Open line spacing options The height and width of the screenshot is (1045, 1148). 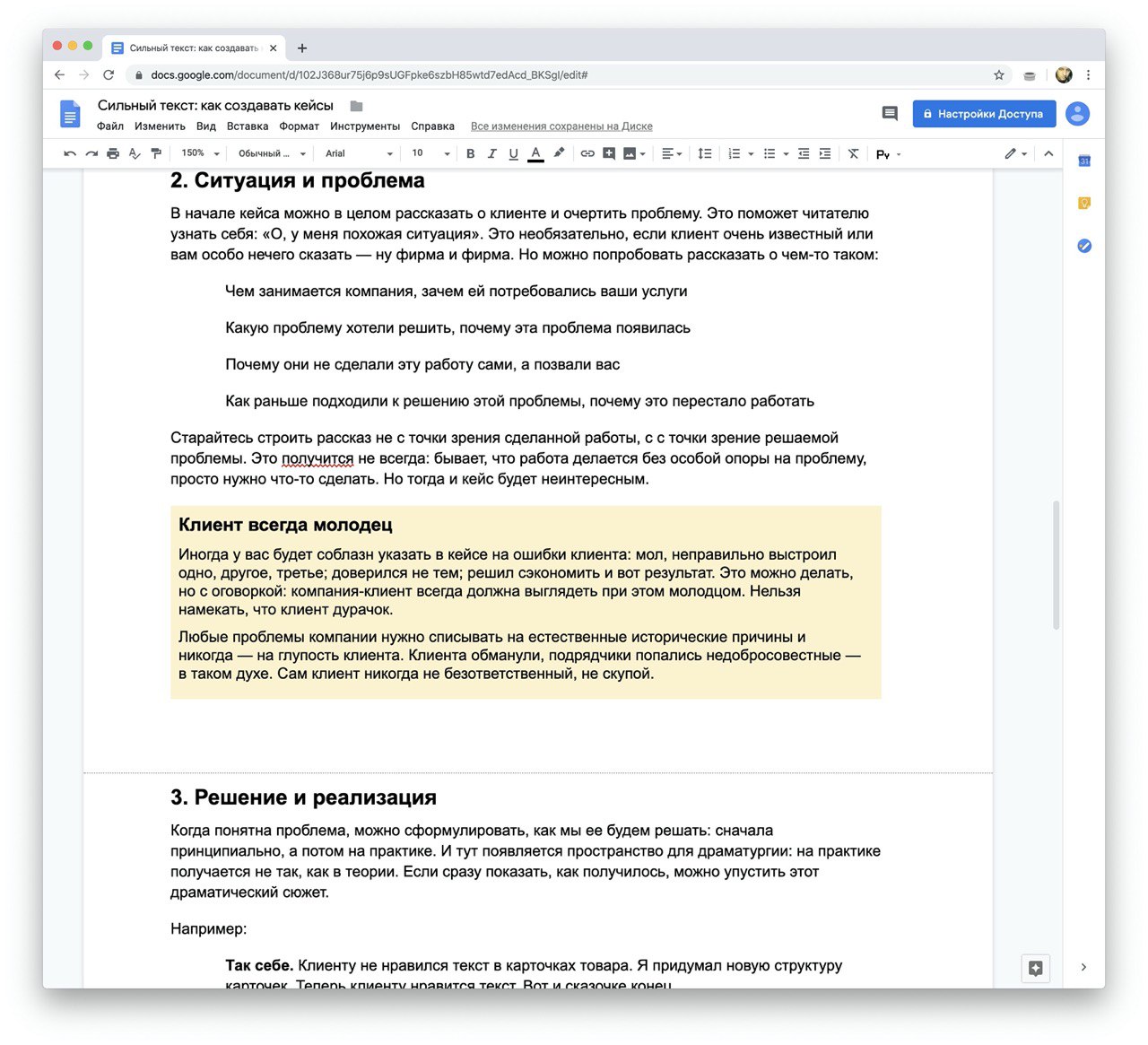coord(705,153)
